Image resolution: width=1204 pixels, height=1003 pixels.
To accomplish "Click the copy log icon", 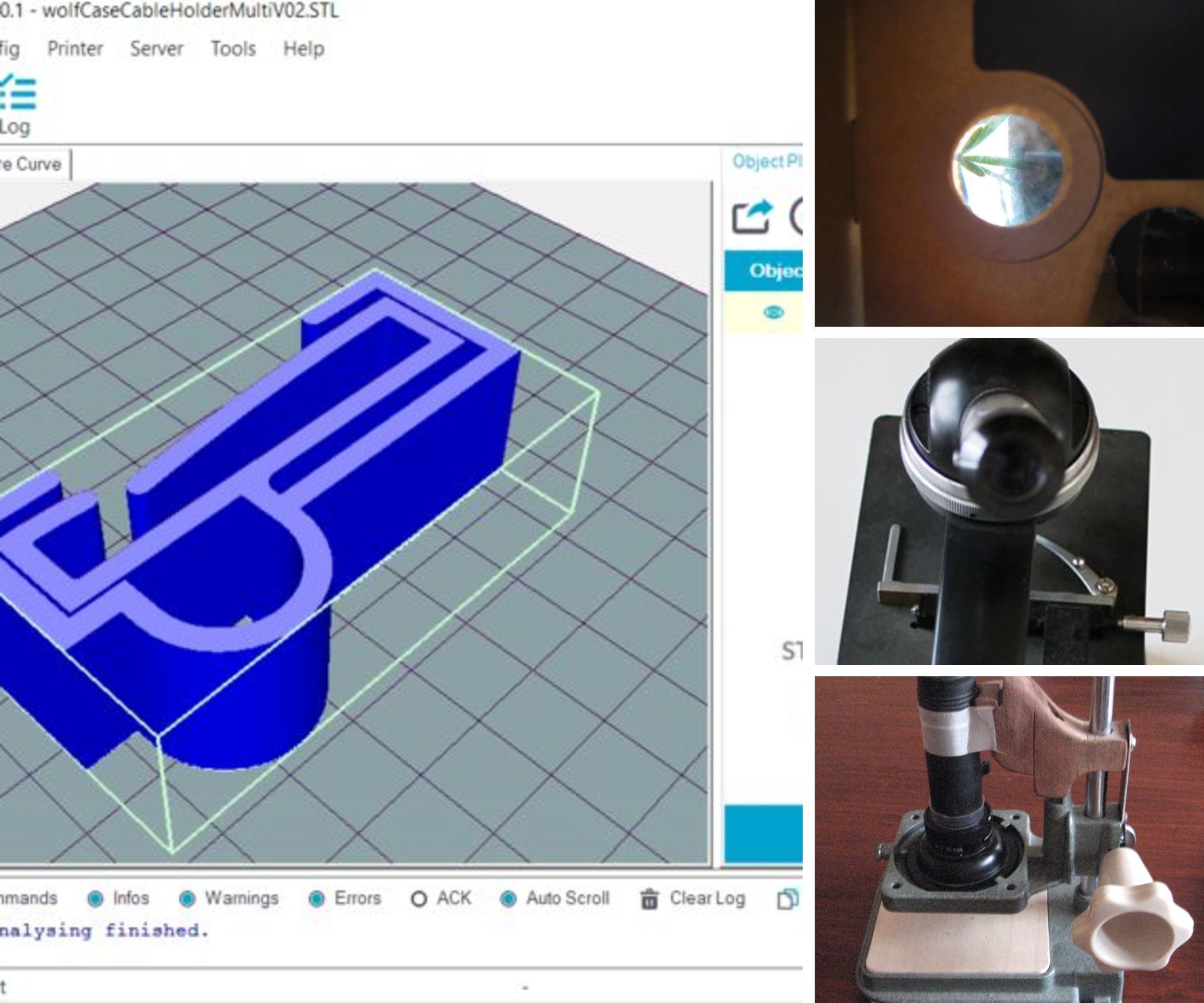I will 788,899.
